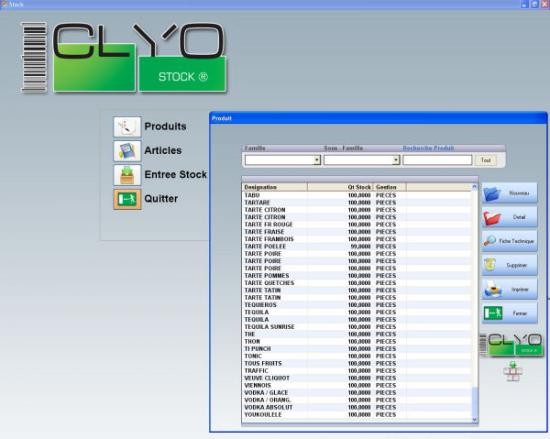Expand the Sous-Famille dropdown
The height and width of the screenshot is (439, 550).
[x=396, y=160]
